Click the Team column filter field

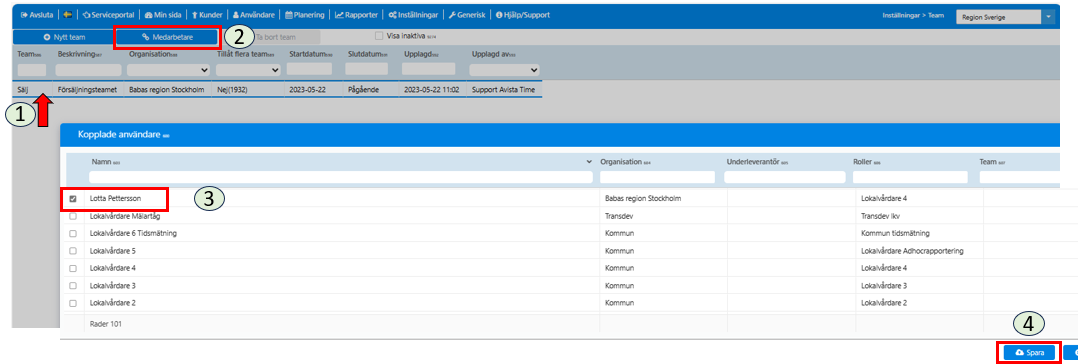pos(32,69)
